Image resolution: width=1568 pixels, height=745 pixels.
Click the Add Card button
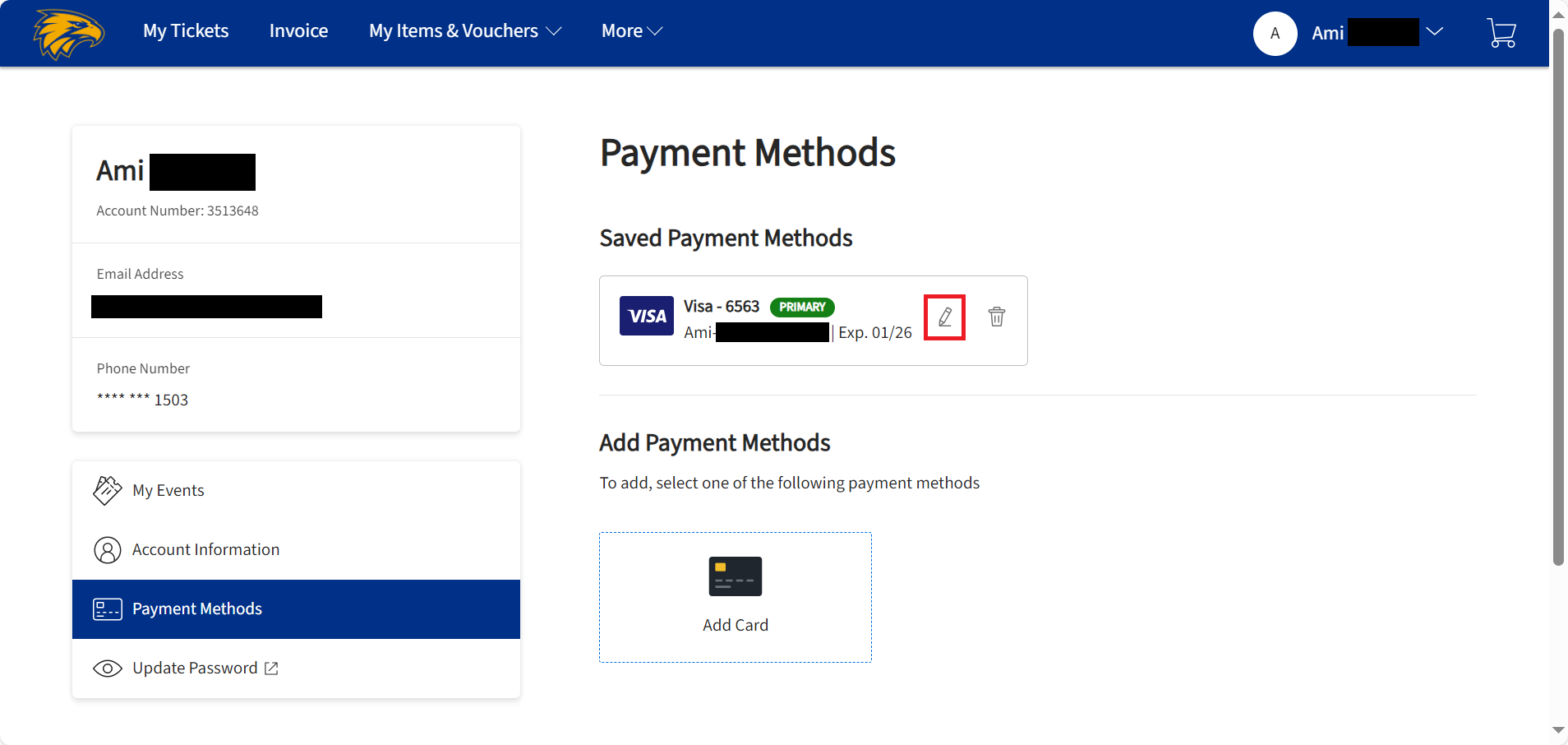pos(735,597)
